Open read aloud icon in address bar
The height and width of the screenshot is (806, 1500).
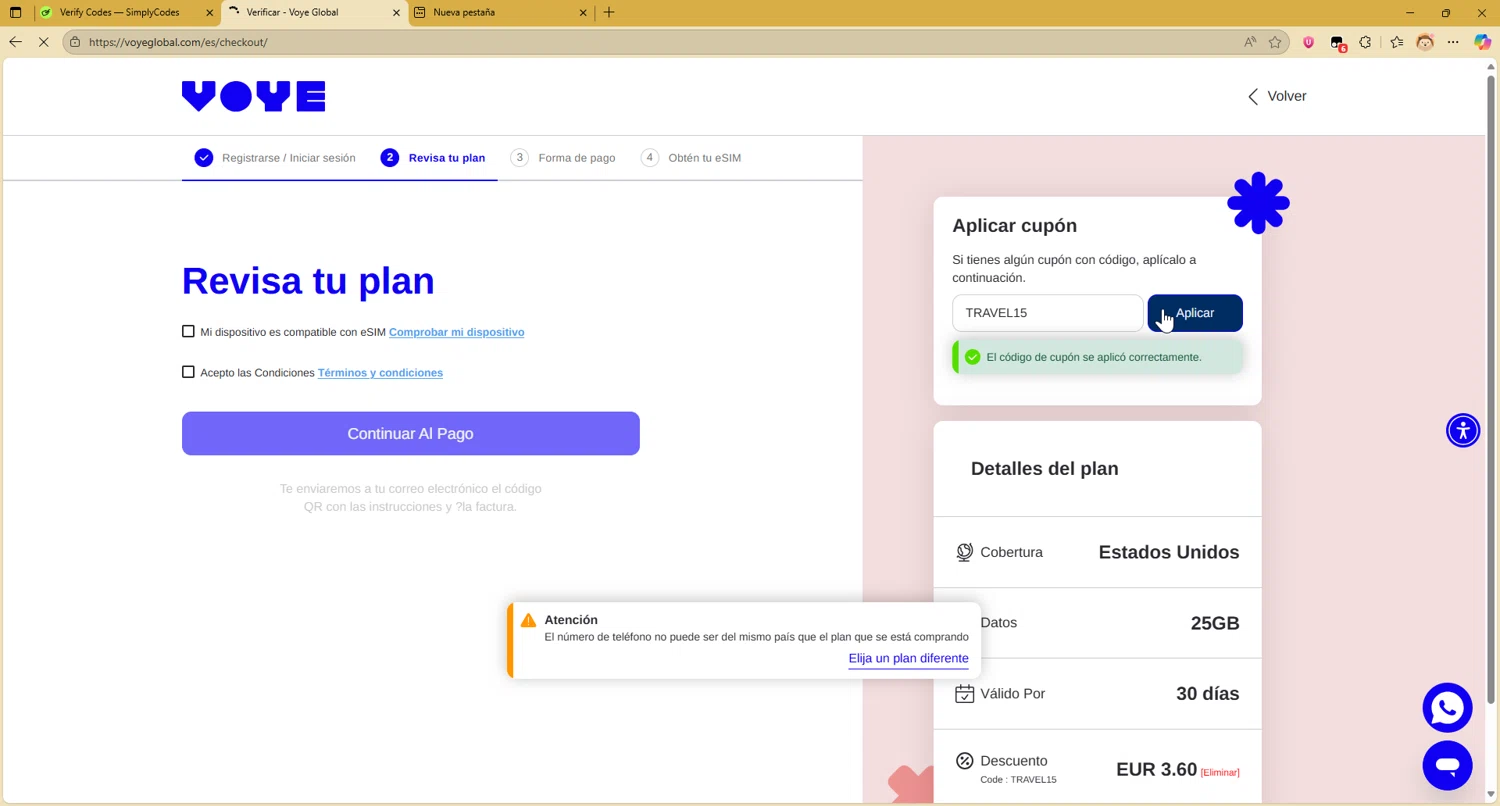tap(1250, 42)
